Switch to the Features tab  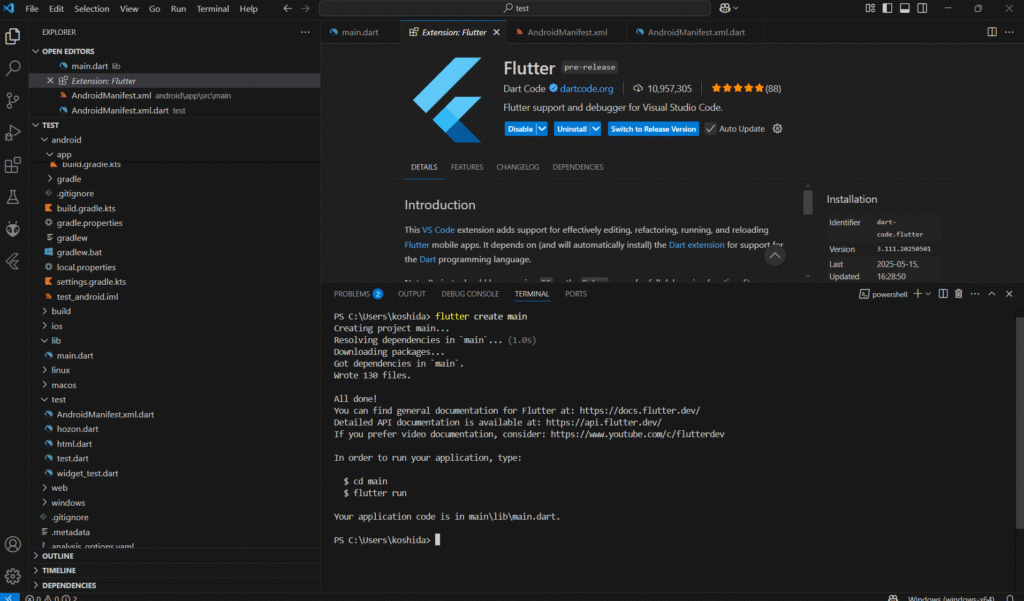click(467, 167)
